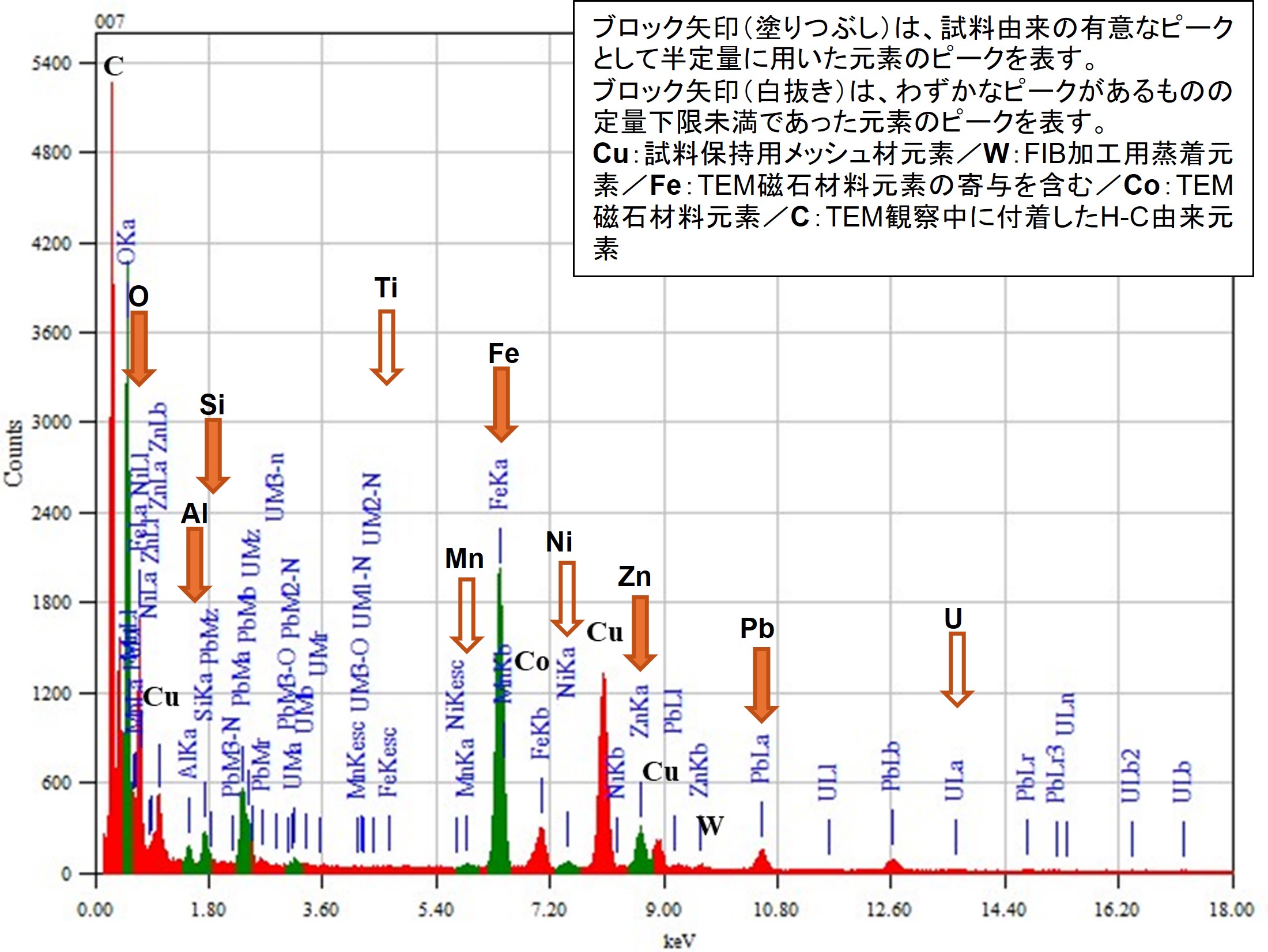Select the bold Mn element label

pyautogui.click(x=465, y=558)
